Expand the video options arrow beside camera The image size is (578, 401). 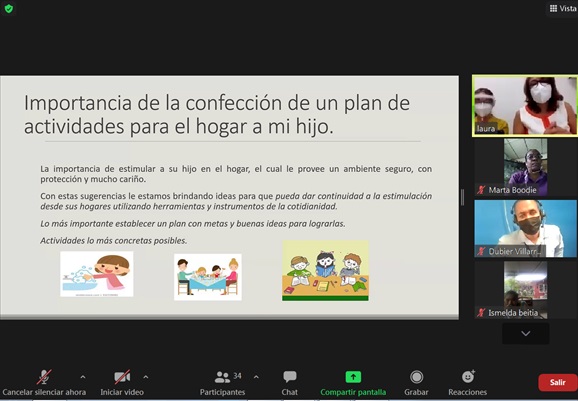point(146,377)
